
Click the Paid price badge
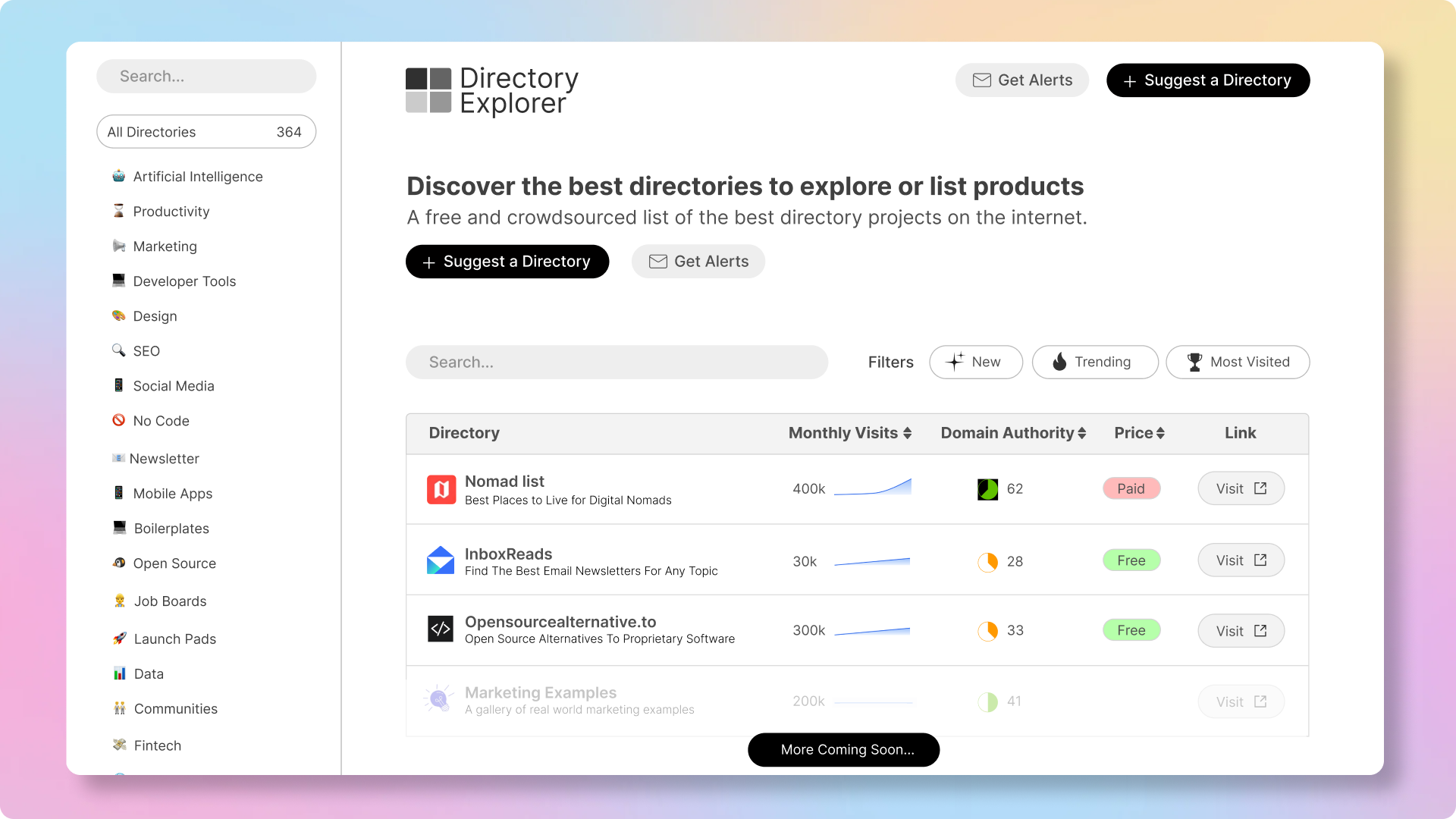point(1131,489)
